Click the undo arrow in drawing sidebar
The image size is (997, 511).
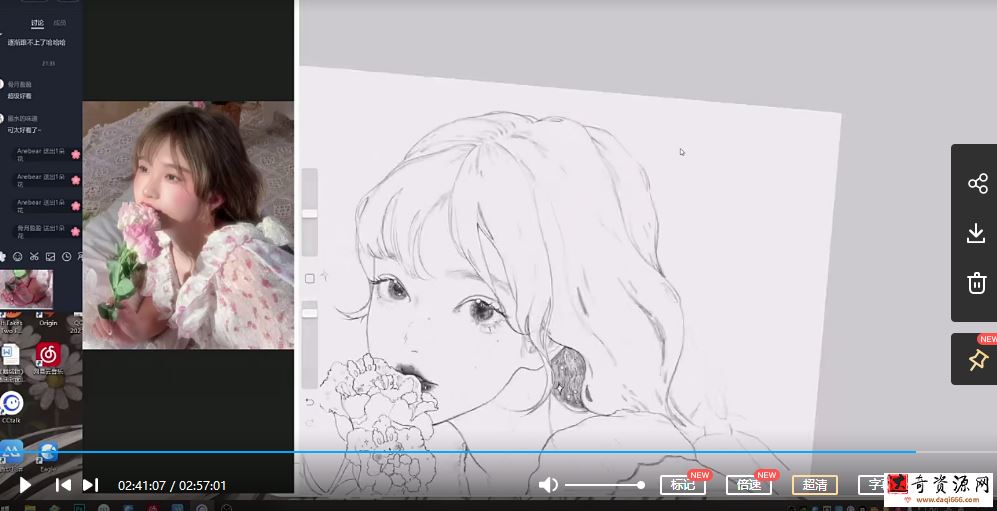310,402
